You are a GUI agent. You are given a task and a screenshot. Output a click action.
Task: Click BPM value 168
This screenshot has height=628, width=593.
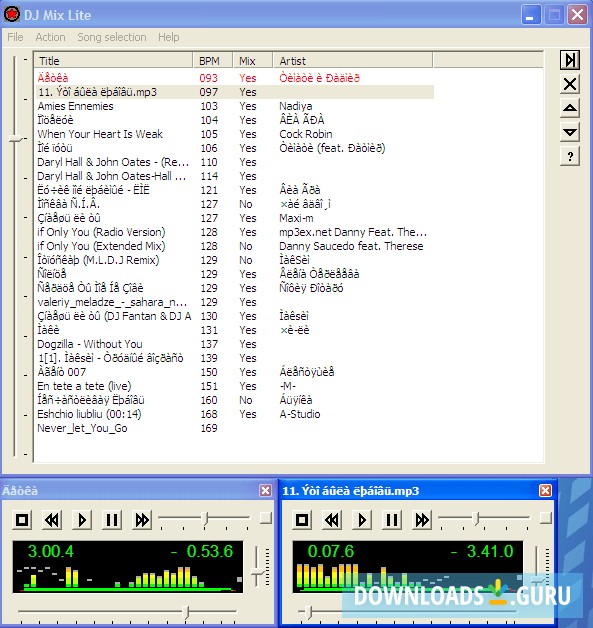click(209, 414)
